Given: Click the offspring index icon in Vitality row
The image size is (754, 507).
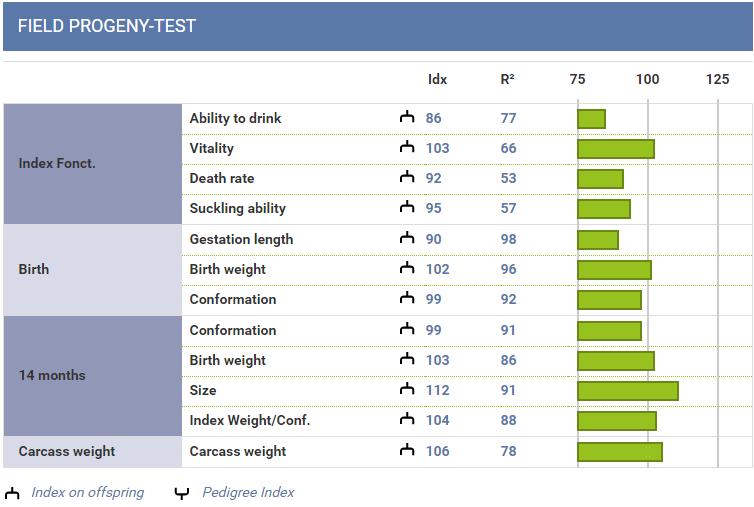Looking at the screenshot, I should click(407, 147).
